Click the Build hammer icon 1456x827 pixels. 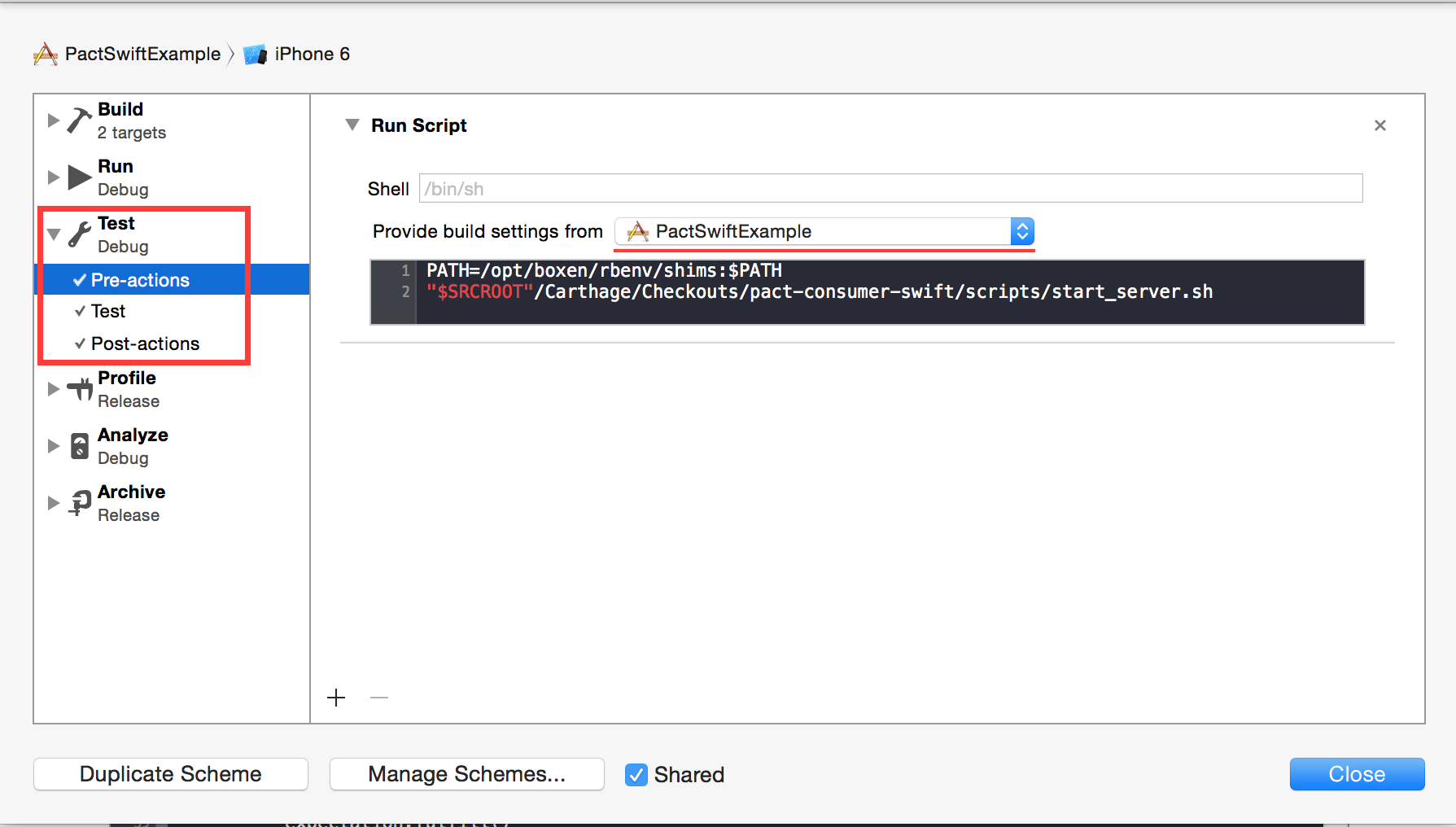coord(79,120)
